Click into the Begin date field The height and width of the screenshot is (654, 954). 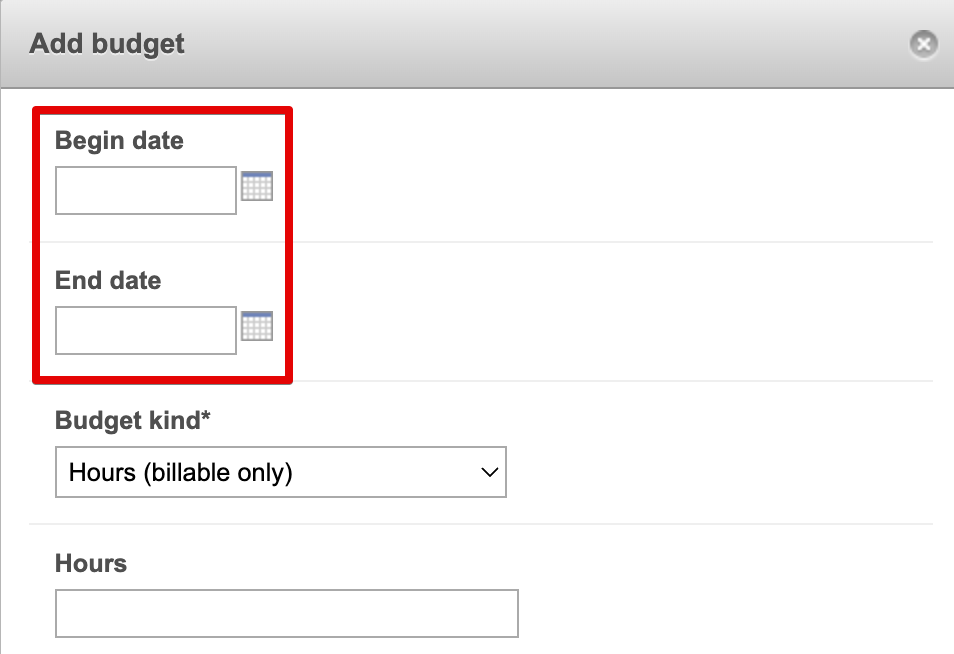[146, 190]
